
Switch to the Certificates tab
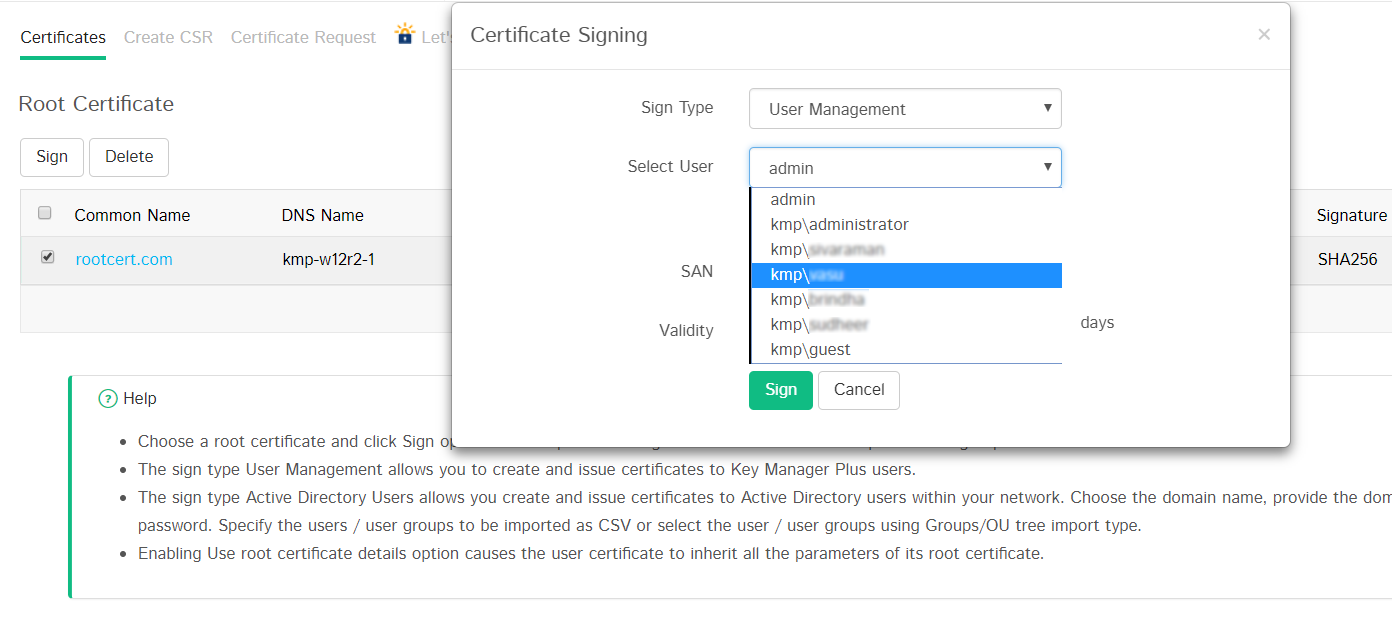click(63, 38)
